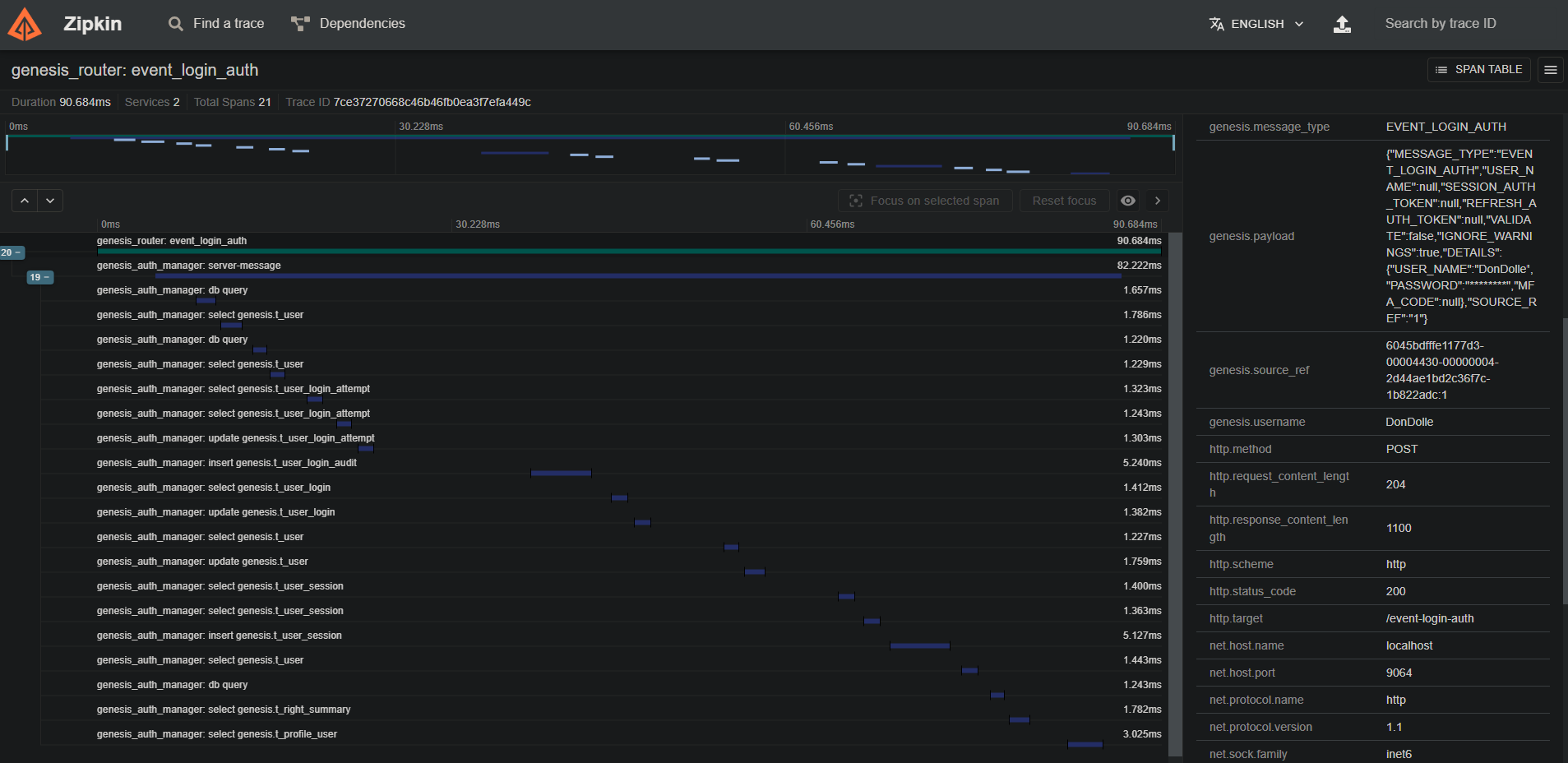Click the expand-down chevron arrow

[50, 201]
